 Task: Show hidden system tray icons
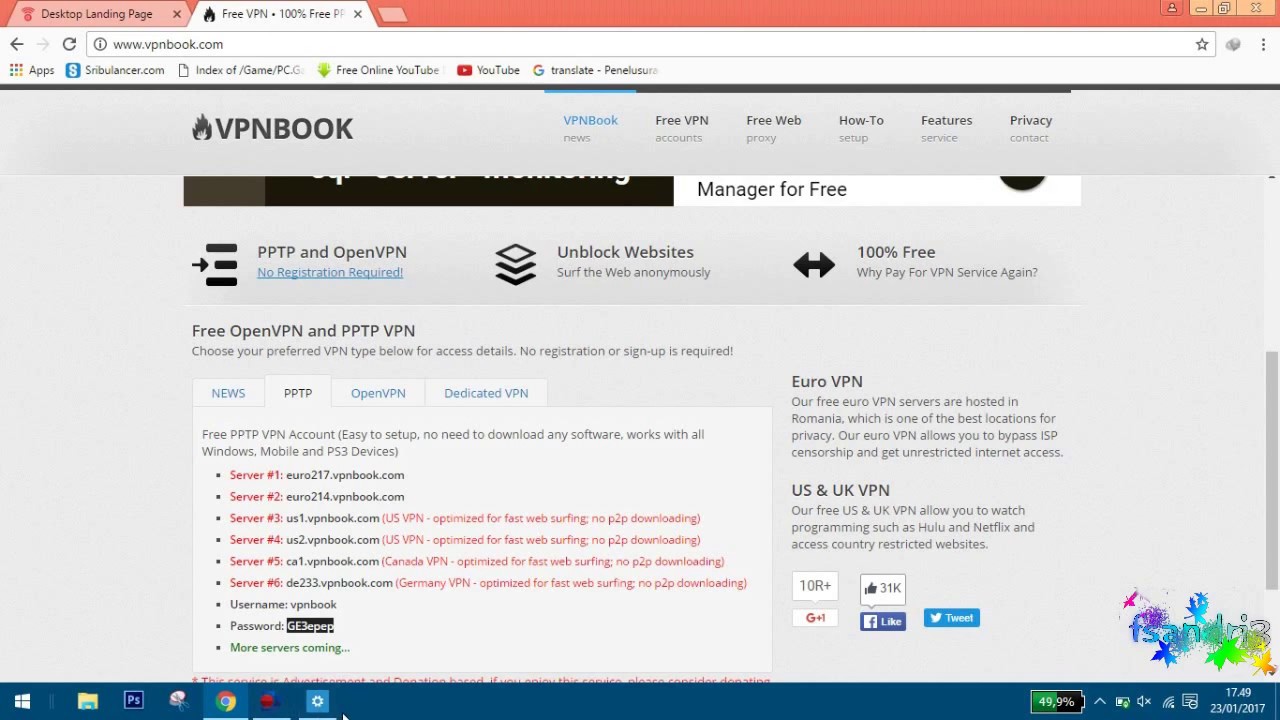pos(1099,701)
